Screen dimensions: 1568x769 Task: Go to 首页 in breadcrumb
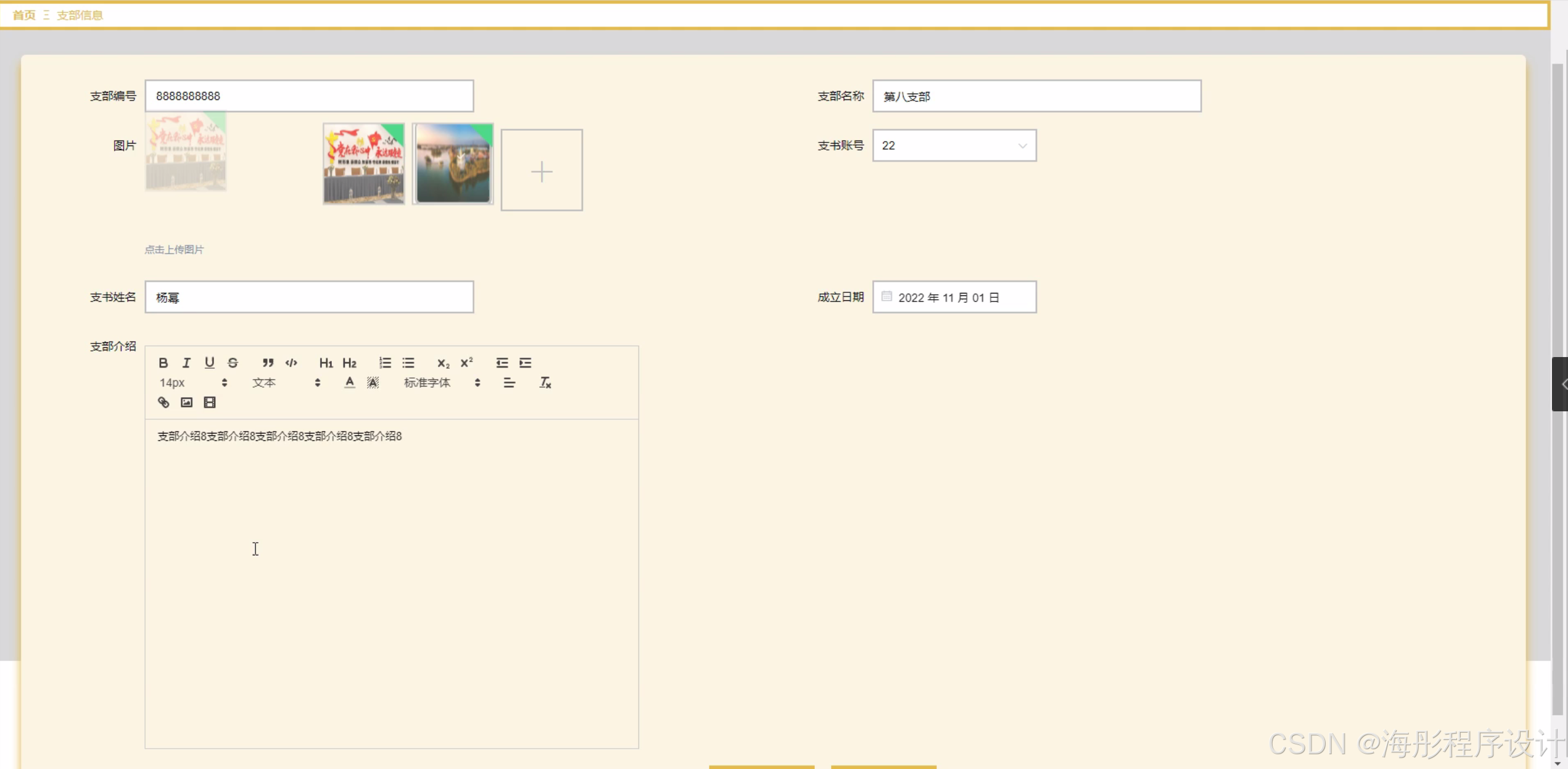click(24, 15)
